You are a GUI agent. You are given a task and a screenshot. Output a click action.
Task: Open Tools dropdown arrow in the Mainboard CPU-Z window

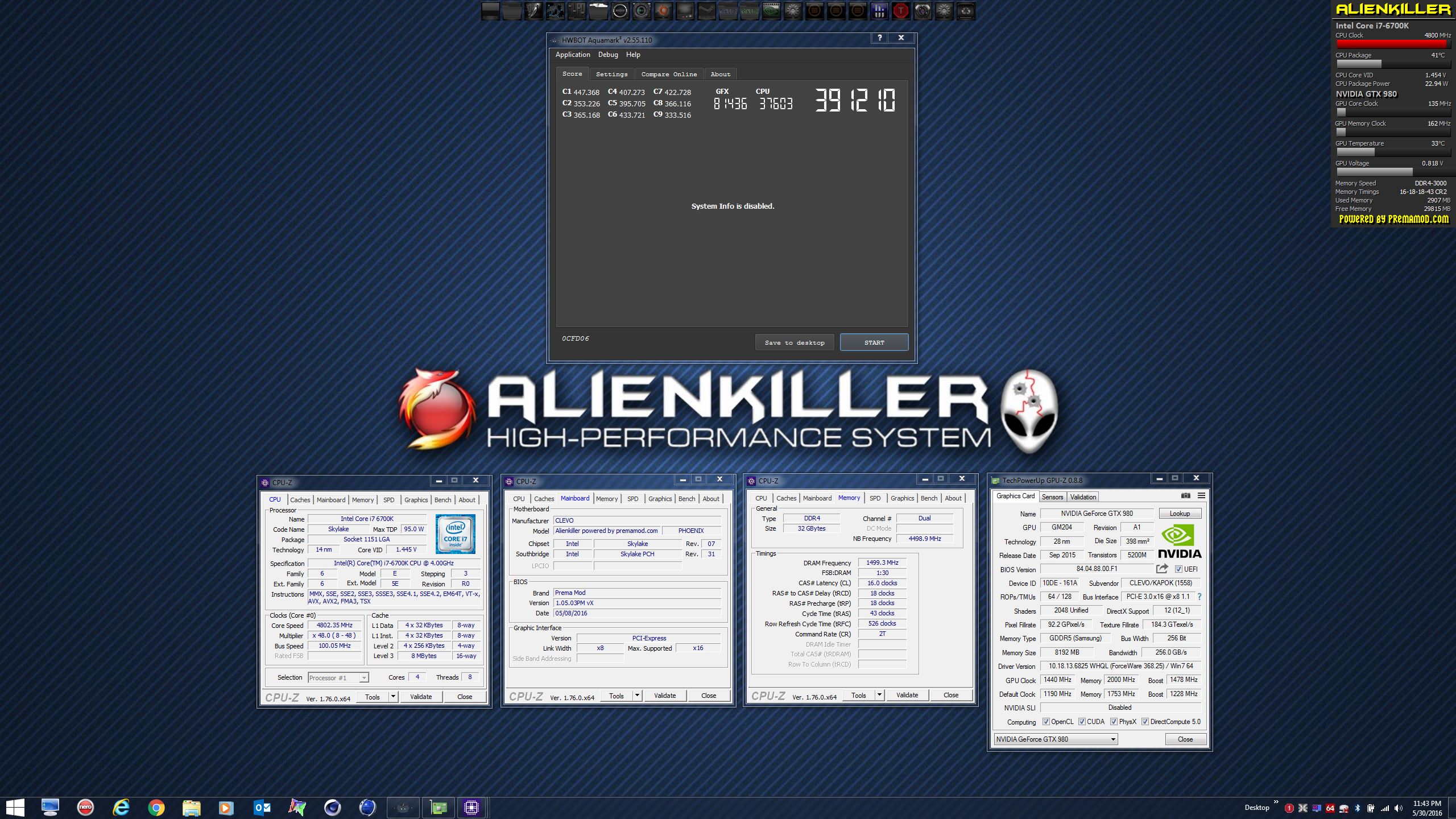(637, 695)
